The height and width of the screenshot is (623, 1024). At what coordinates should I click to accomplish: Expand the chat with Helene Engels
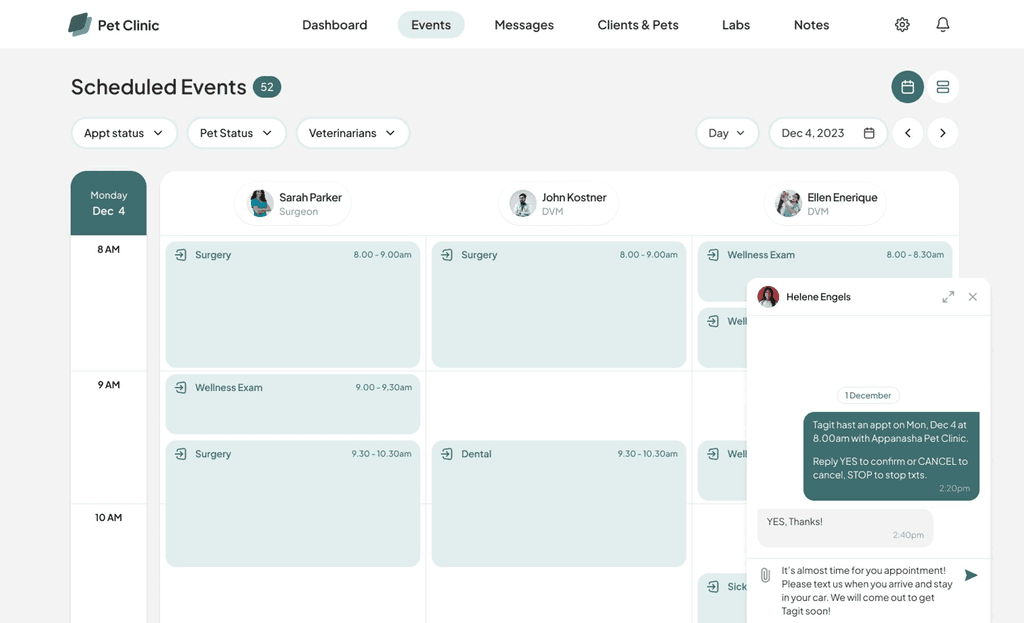[948, 297]
